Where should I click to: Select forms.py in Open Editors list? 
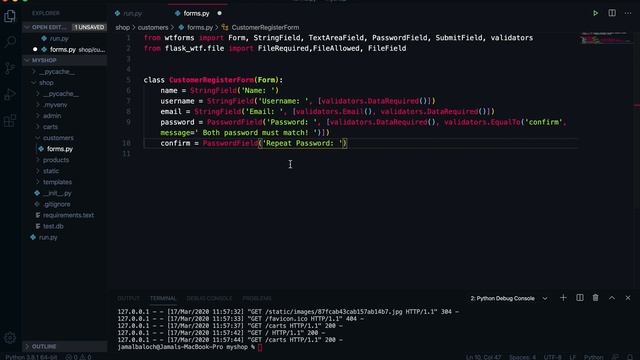click(63, 49)
